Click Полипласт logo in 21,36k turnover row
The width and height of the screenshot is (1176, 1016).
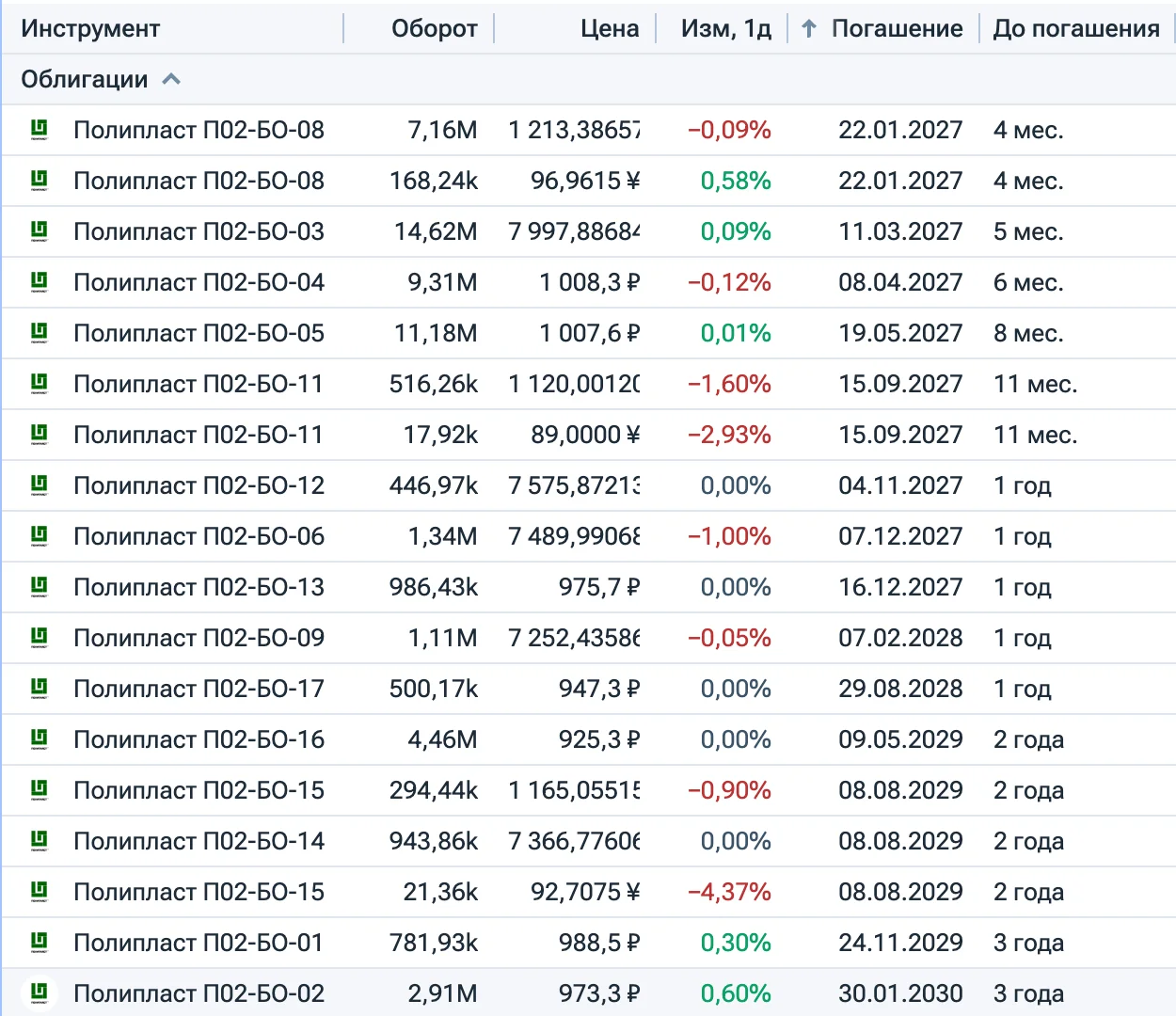click(40, 892)
